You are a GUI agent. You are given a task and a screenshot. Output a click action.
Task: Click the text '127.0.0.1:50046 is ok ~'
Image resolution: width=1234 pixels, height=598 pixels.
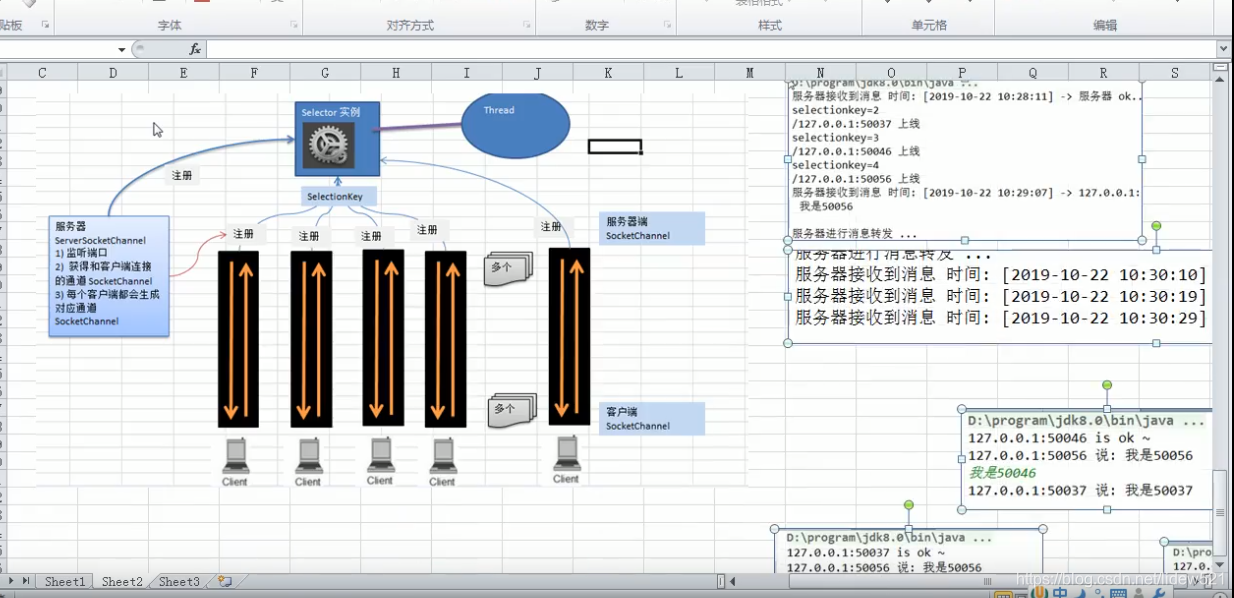click(1059, 438)
